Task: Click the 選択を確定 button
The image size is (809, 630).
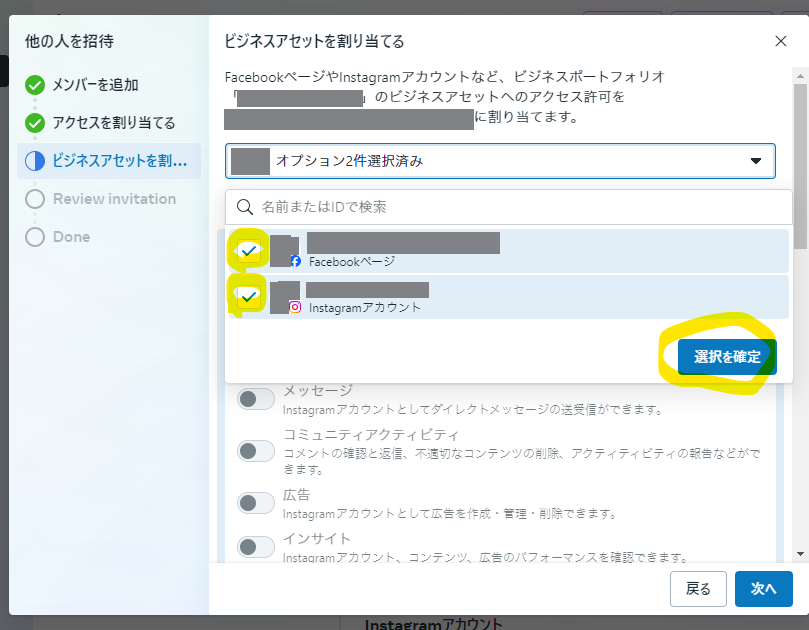Action: click(x=727, y=357)
